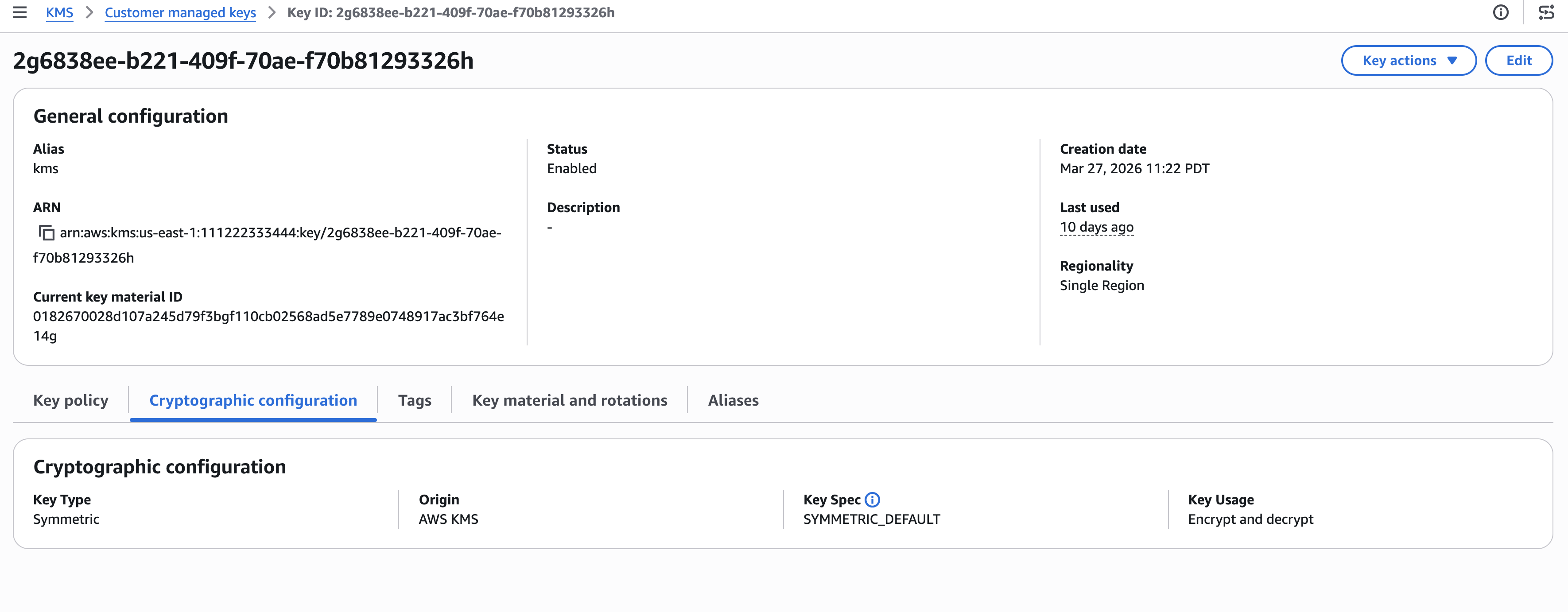Select the Cryptographic configuration tab

click(253, 400)
